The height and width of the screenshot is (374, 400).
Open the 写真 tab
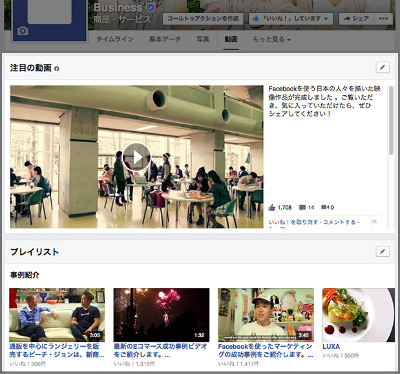pos(203,39)
